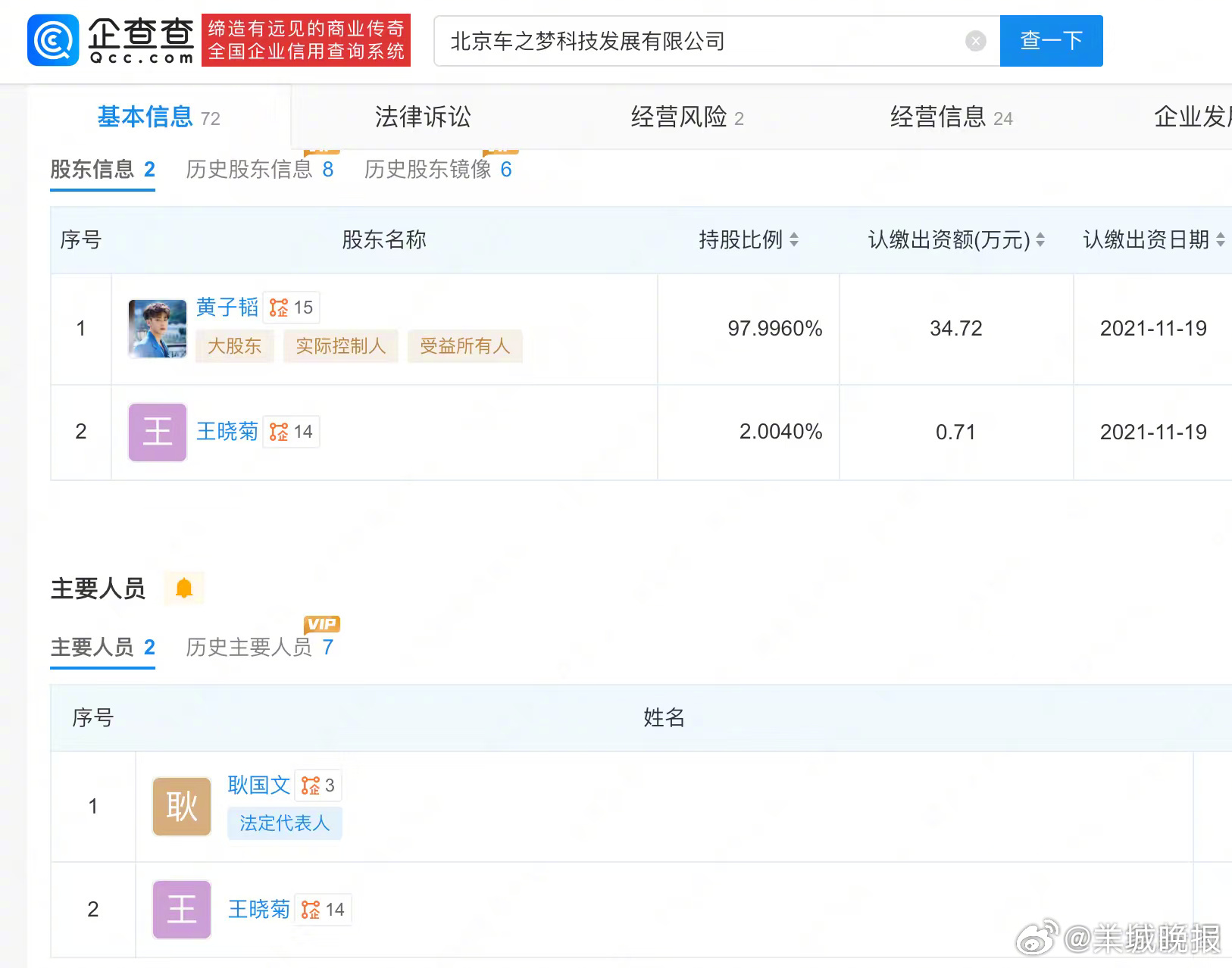
Task: Open shareholder 黄子韬's profile link
Action: point(227,308)
